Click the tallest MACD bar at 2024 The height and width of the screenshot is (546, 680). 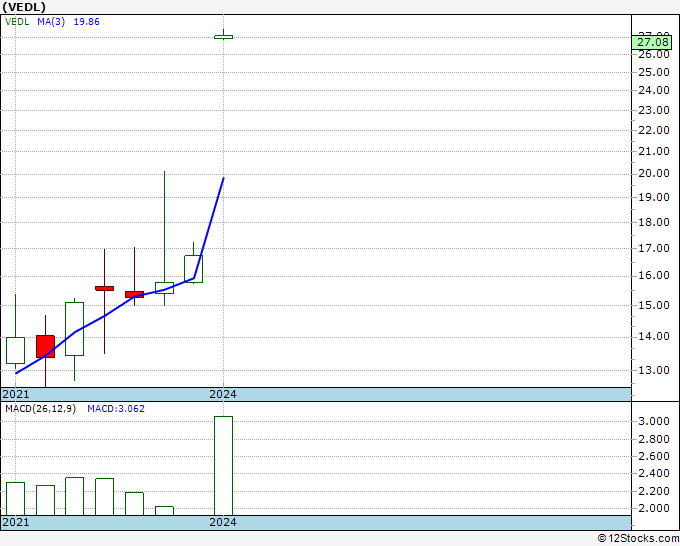coord(223,466)
